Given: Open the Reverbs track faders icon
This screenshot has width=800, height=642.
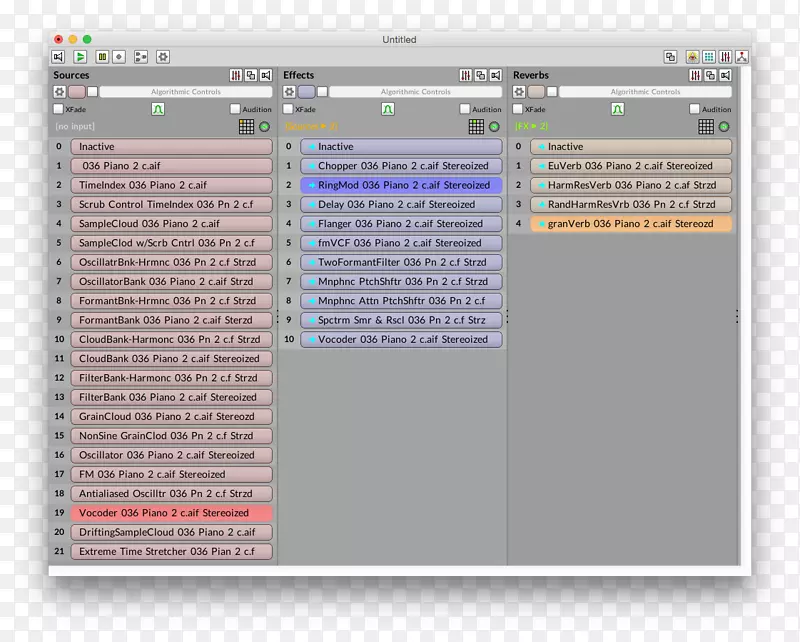Looking at the screenshot, I should (695, 76).
